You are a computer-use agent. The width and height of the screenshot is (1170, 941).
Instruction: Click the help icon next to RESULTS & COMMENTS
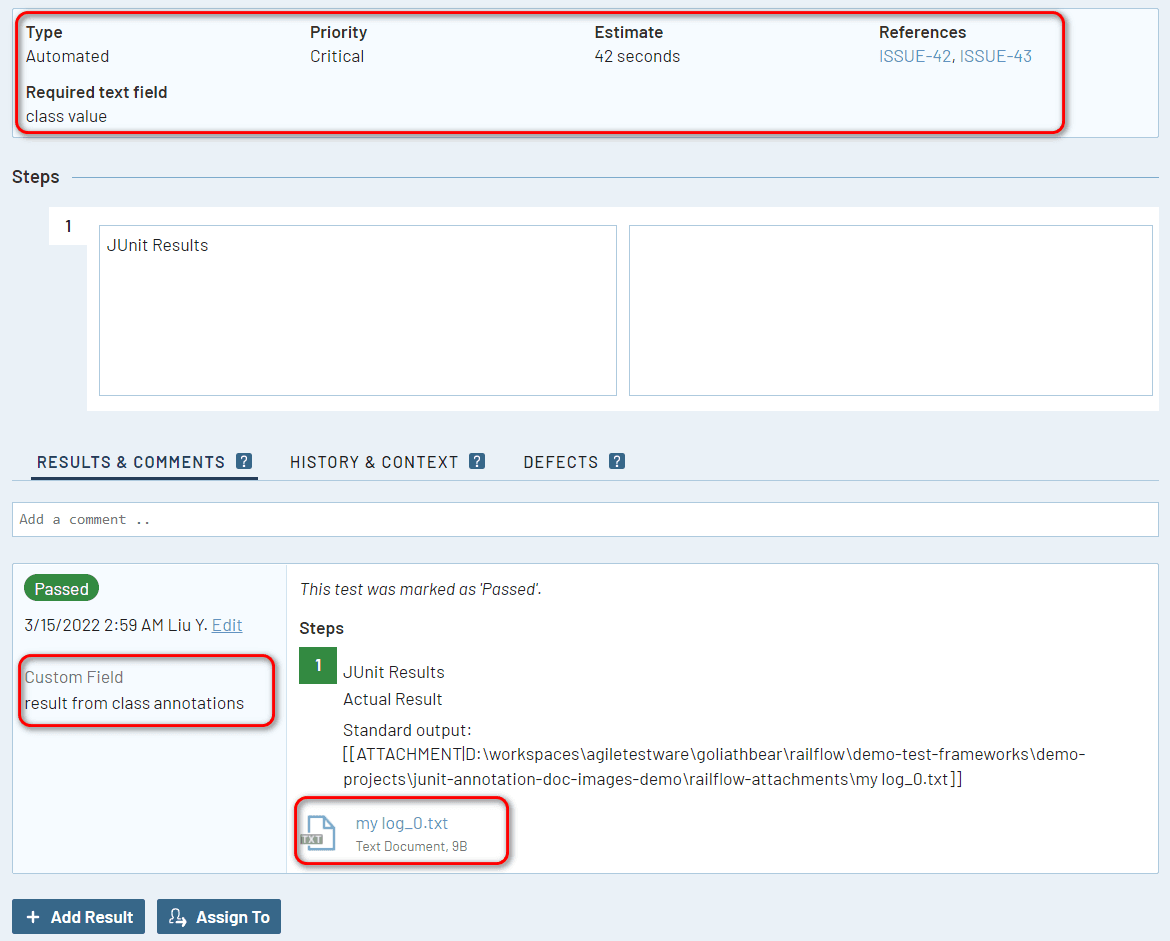tap(243, 461)
